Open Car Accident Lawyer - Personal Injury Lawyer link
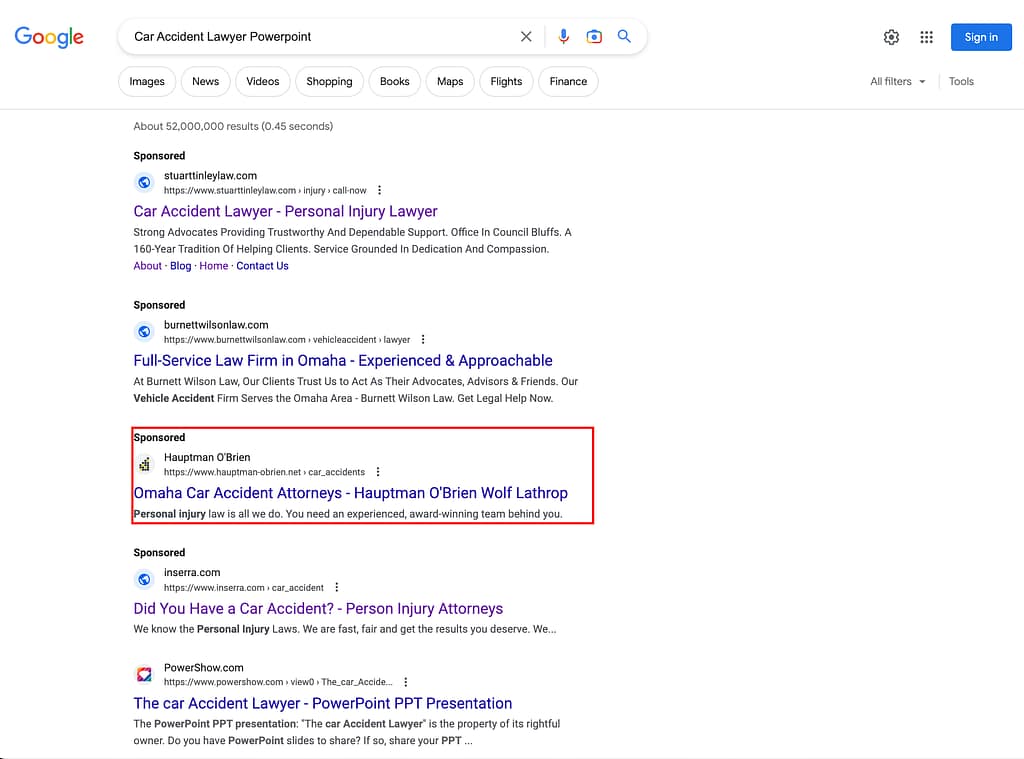Image resolution: width=1024 pixels, height=759 pixels. (285, 212)
